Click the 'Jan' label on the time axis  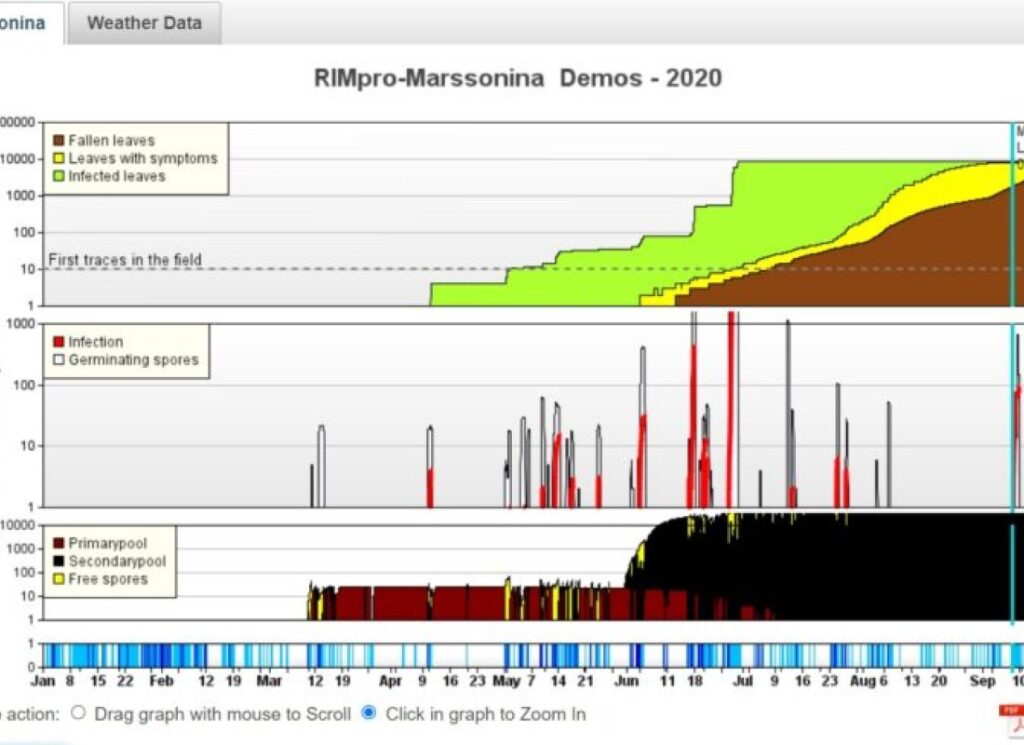pos(43,681)
